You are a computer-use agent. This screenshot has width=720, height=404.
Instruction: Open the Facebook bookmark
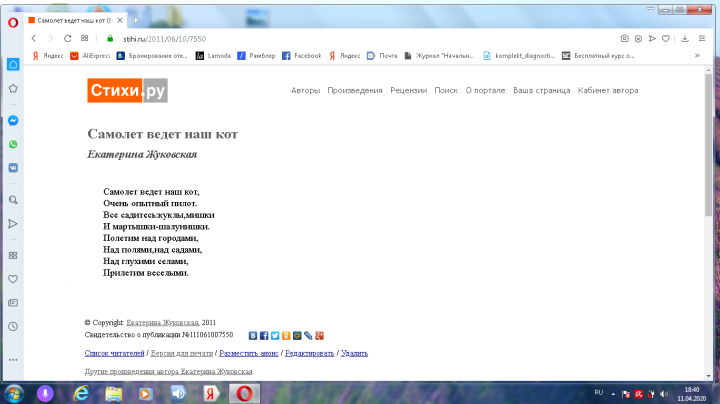tap(302, 56)
